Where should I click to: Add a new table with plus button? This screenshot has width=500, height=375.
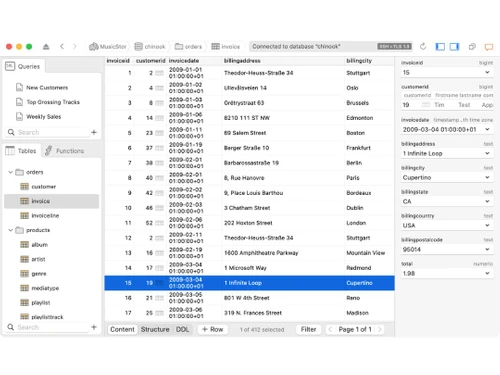pos(94,327)
